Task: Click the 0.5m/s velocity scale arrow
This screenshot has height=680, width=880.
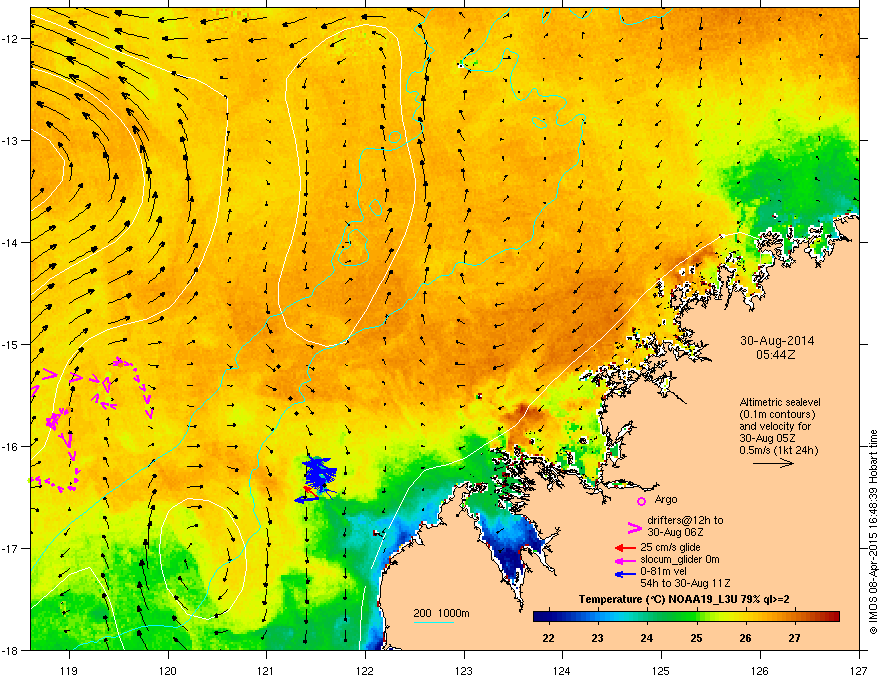Action: coord(773,463)
